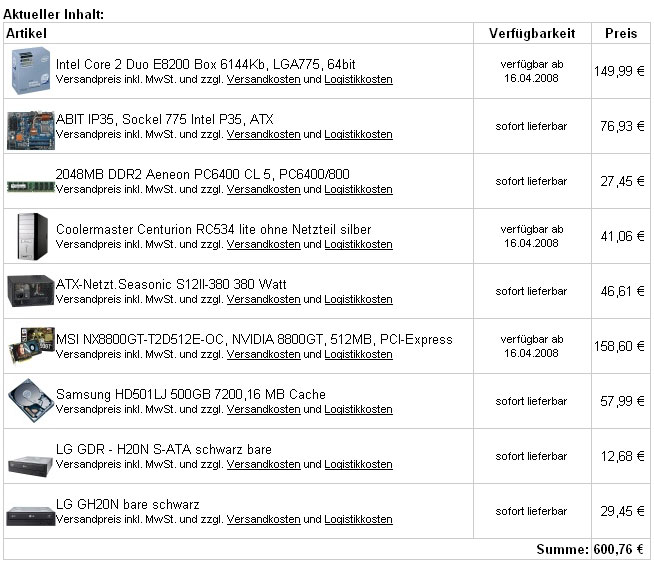Open the Intel Core 2 Duo box thumbnail

point(31,70)
